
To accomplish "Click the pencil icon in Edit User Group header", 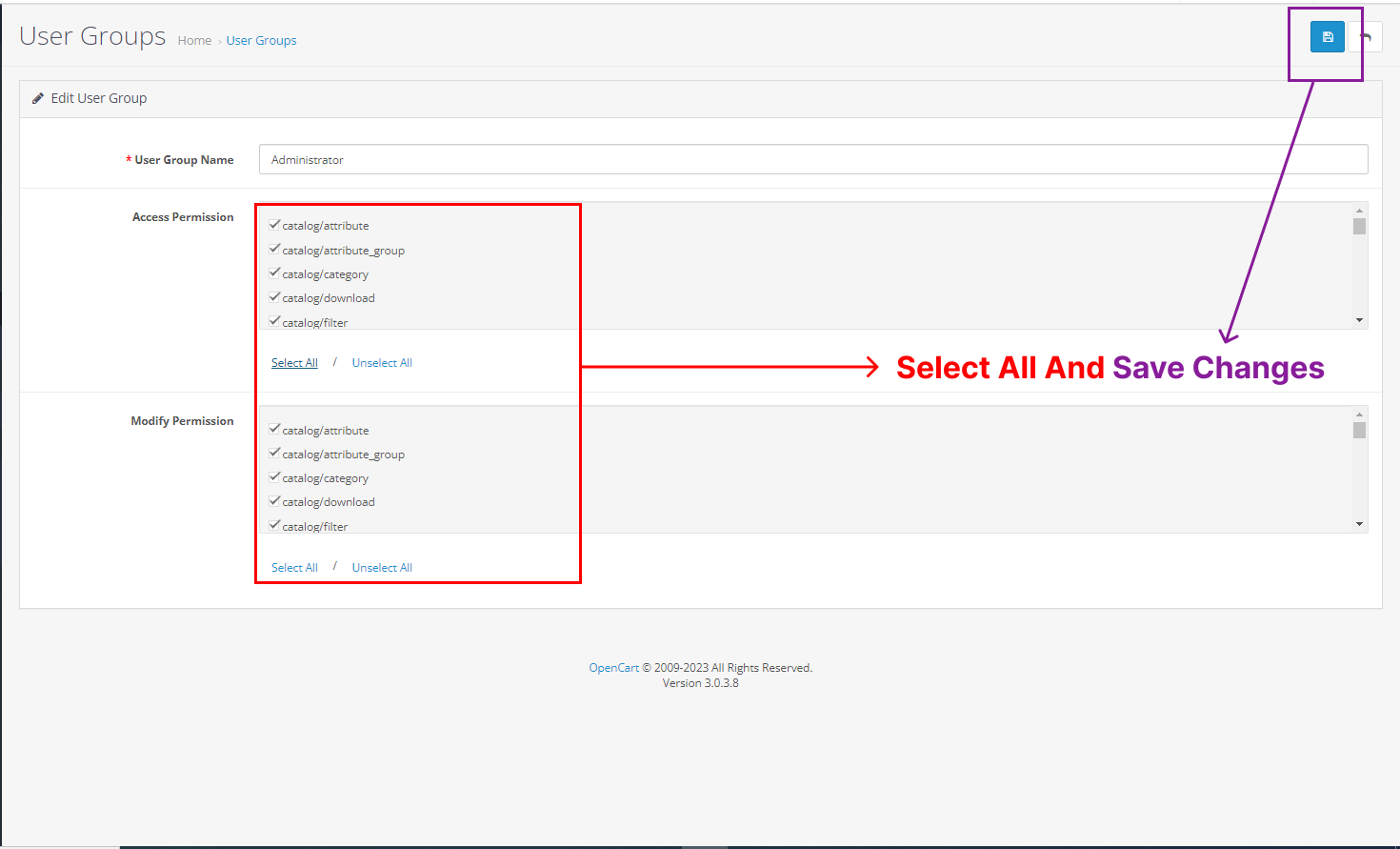I will point(38,97).
